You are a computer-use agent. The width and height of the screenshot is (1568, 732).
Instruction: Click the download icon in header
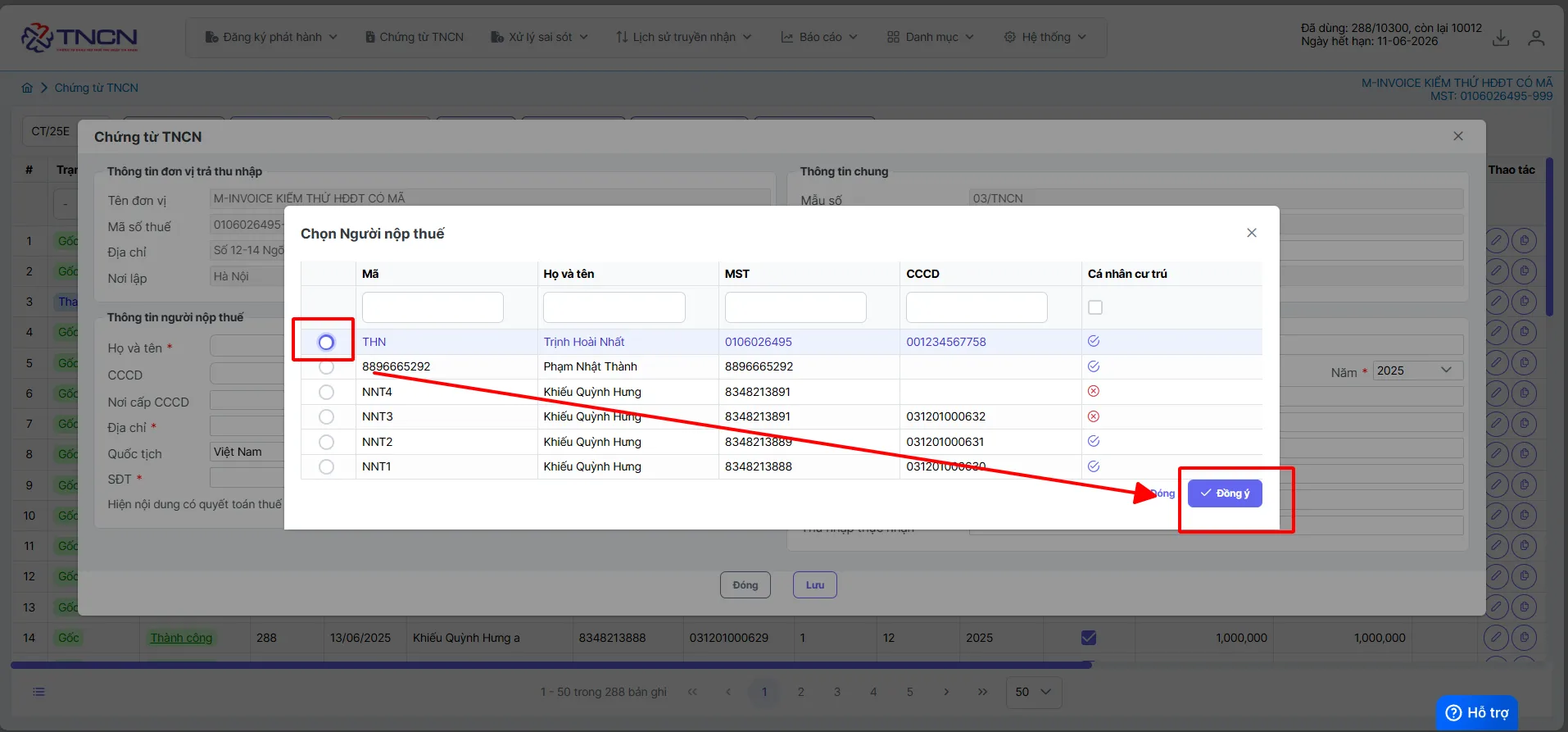tap(1501, 38)
